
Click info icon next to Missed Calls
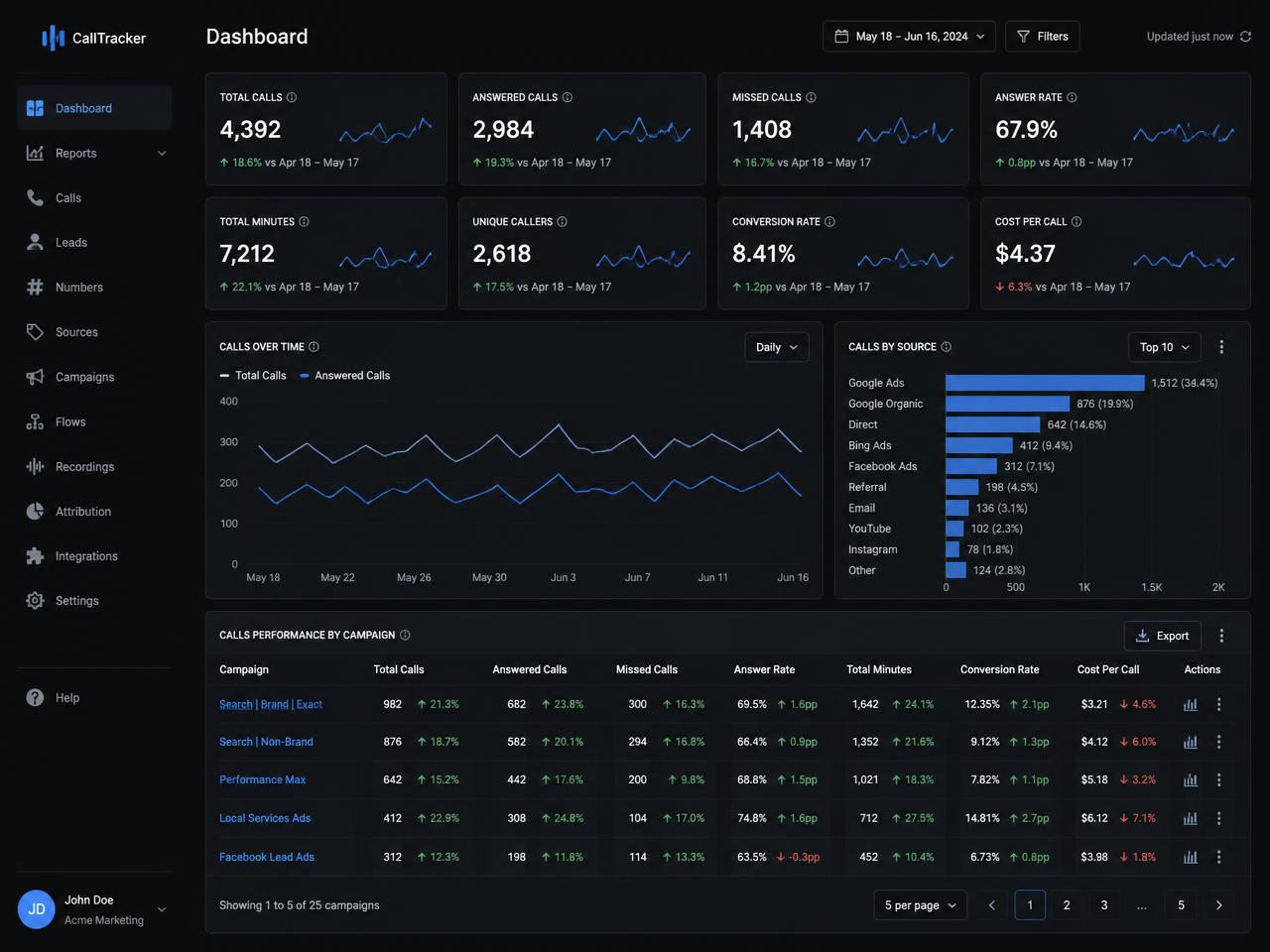click(811, 97)
